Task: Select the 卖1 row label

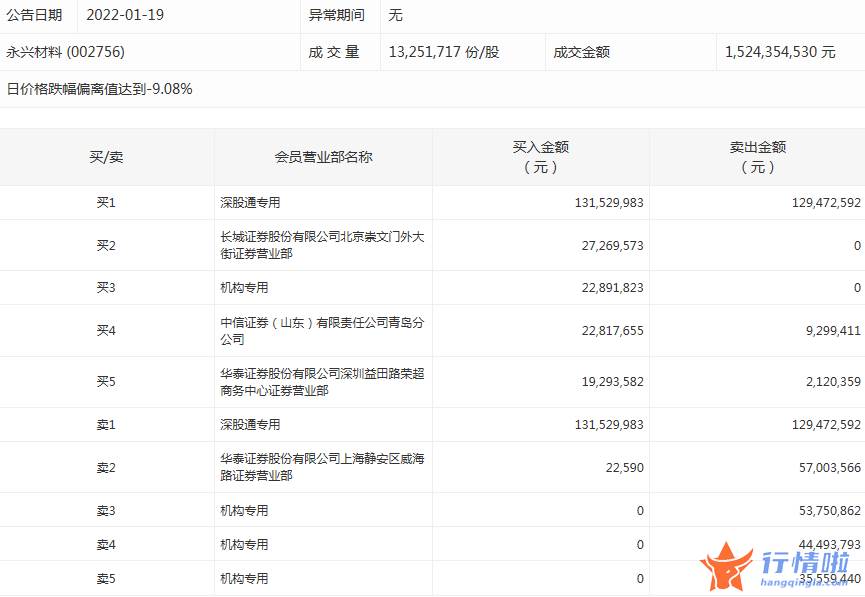Action: (x=106, y=424)
